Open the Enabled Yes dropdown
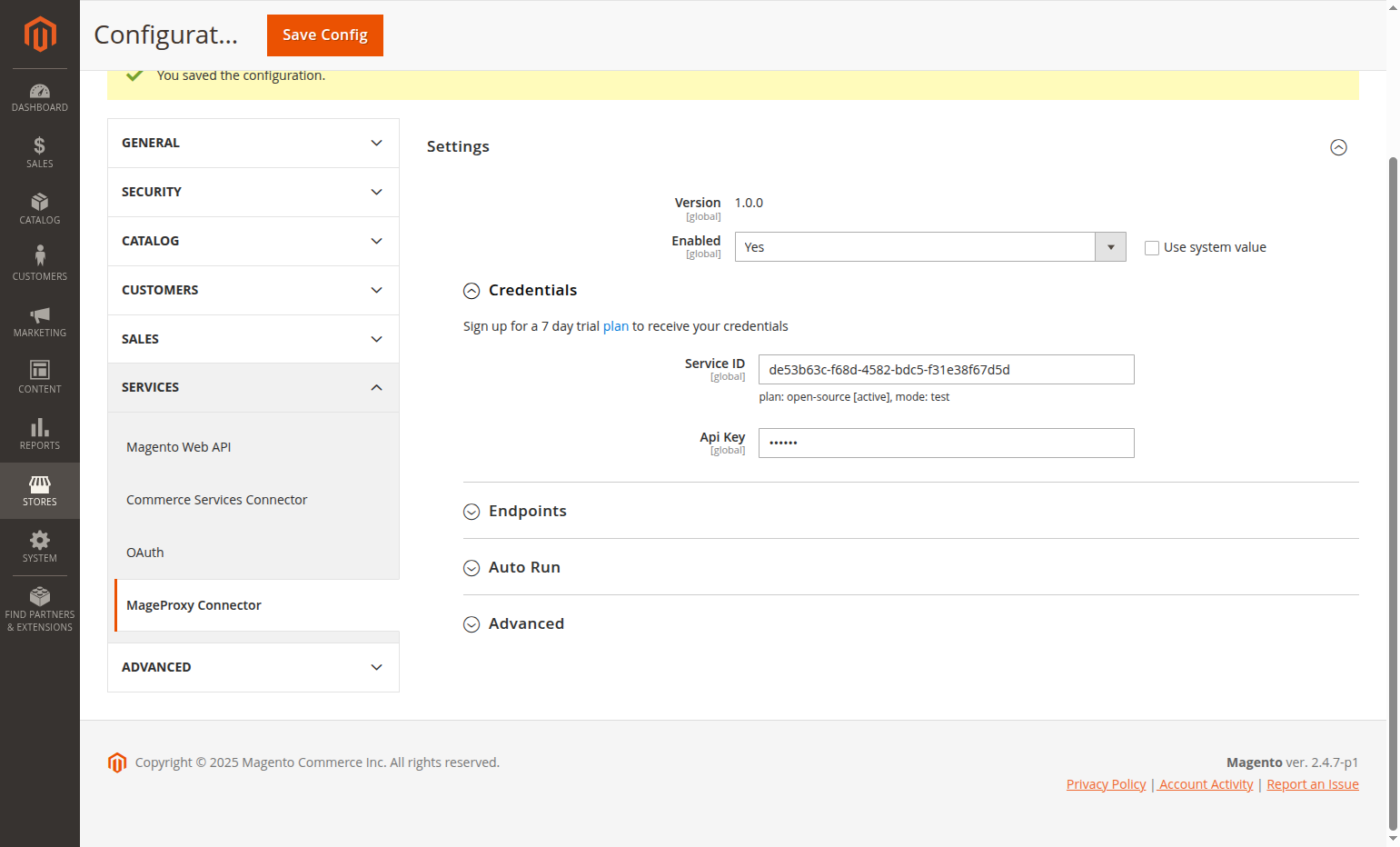 tap(930, 247)
